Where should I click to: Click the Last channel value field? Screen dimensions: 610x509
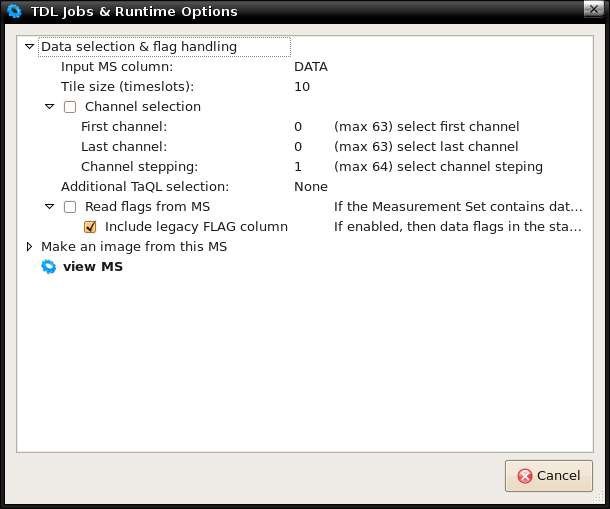[x=298, y=147]
